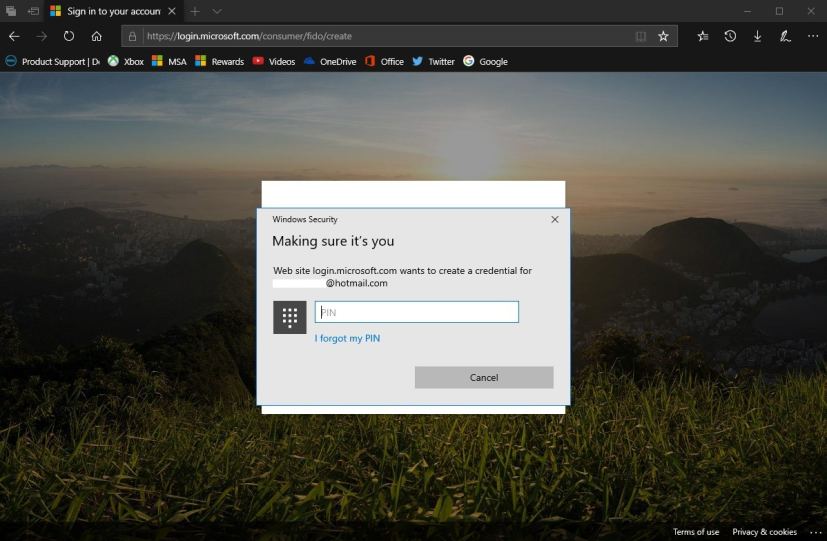Minimize the Edge browser window
Viewport: 827px width, 541px height.
(747, 11)
